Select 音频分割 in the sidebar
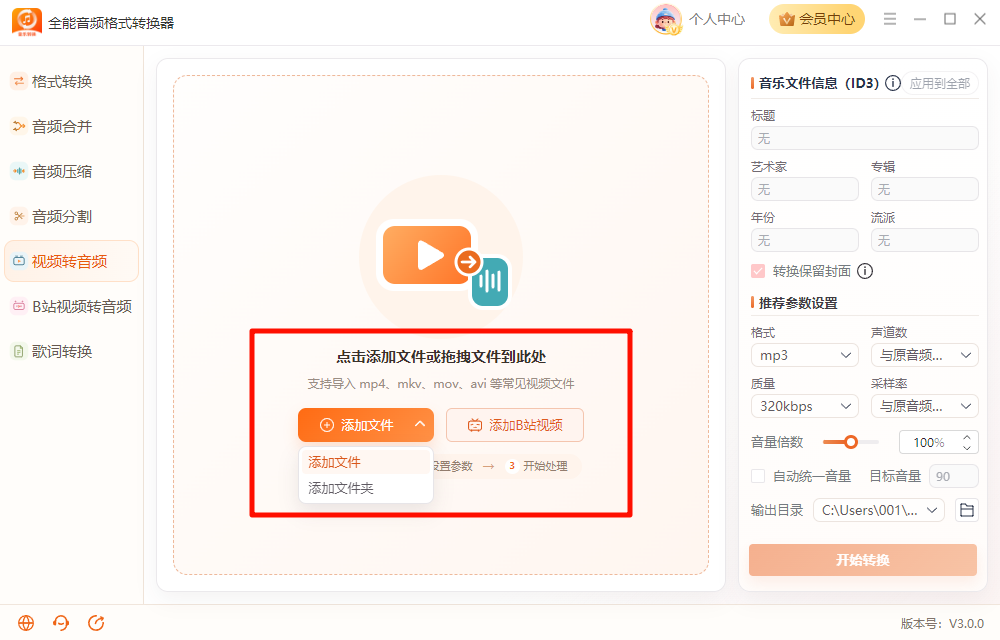Image resolution: width=1000 pixels, height=640 pixels. 71,217
